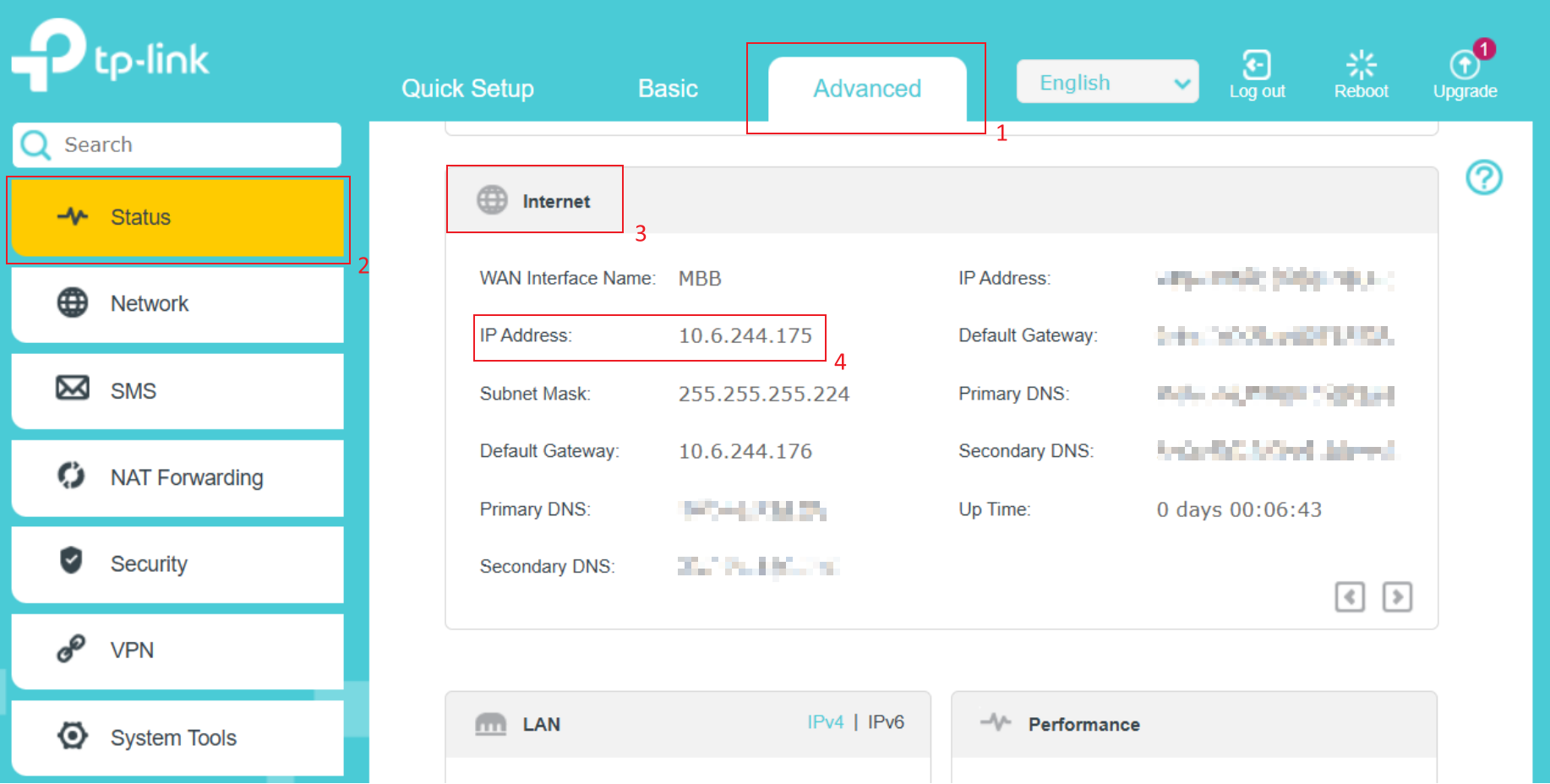Switch to the Quick Setup tab

467,89
